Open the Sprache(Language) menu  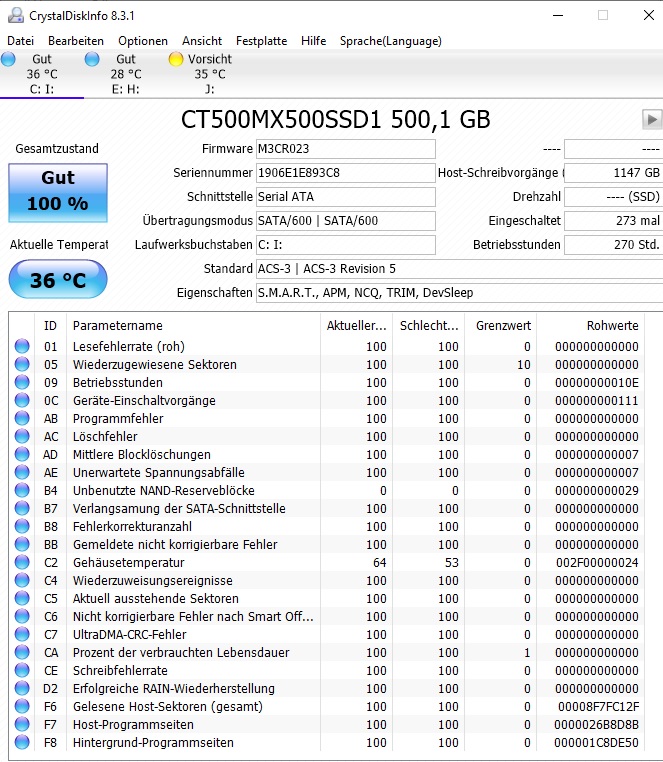coord(391,41)
